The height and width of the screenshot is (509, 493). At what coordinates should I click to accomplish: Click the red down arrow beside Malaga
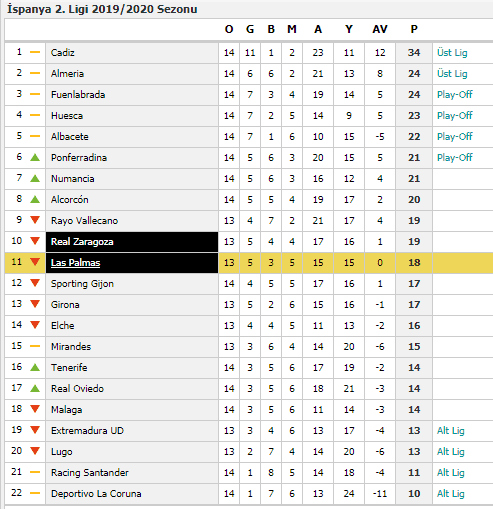click(x=35, y=409)
